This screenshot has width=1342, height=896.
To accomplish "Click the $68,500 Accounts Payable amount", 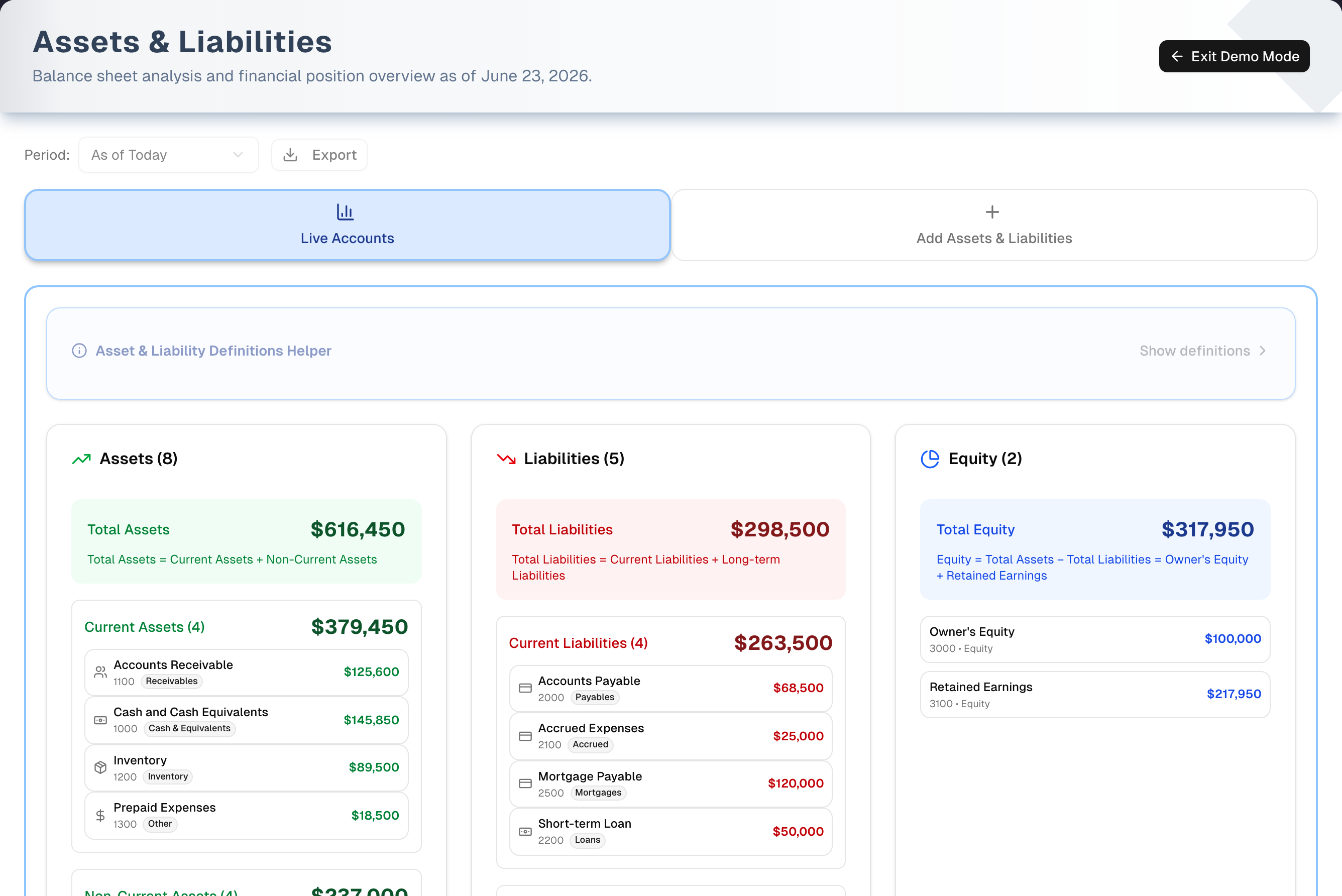I will click(x=798, y=688).
